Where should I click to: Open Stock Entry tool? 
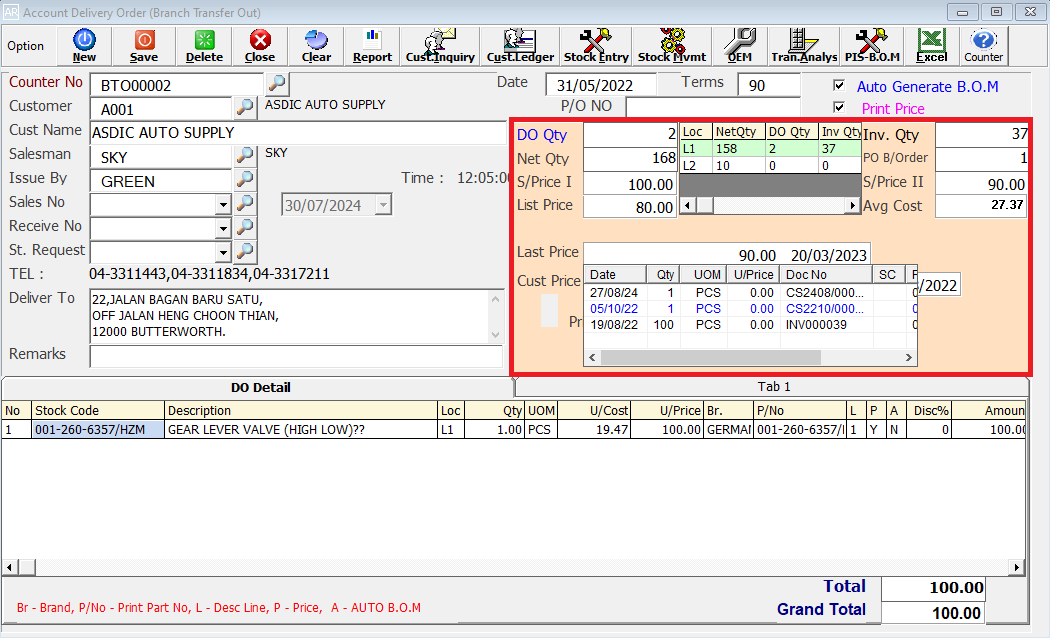(x=596, y=46)
